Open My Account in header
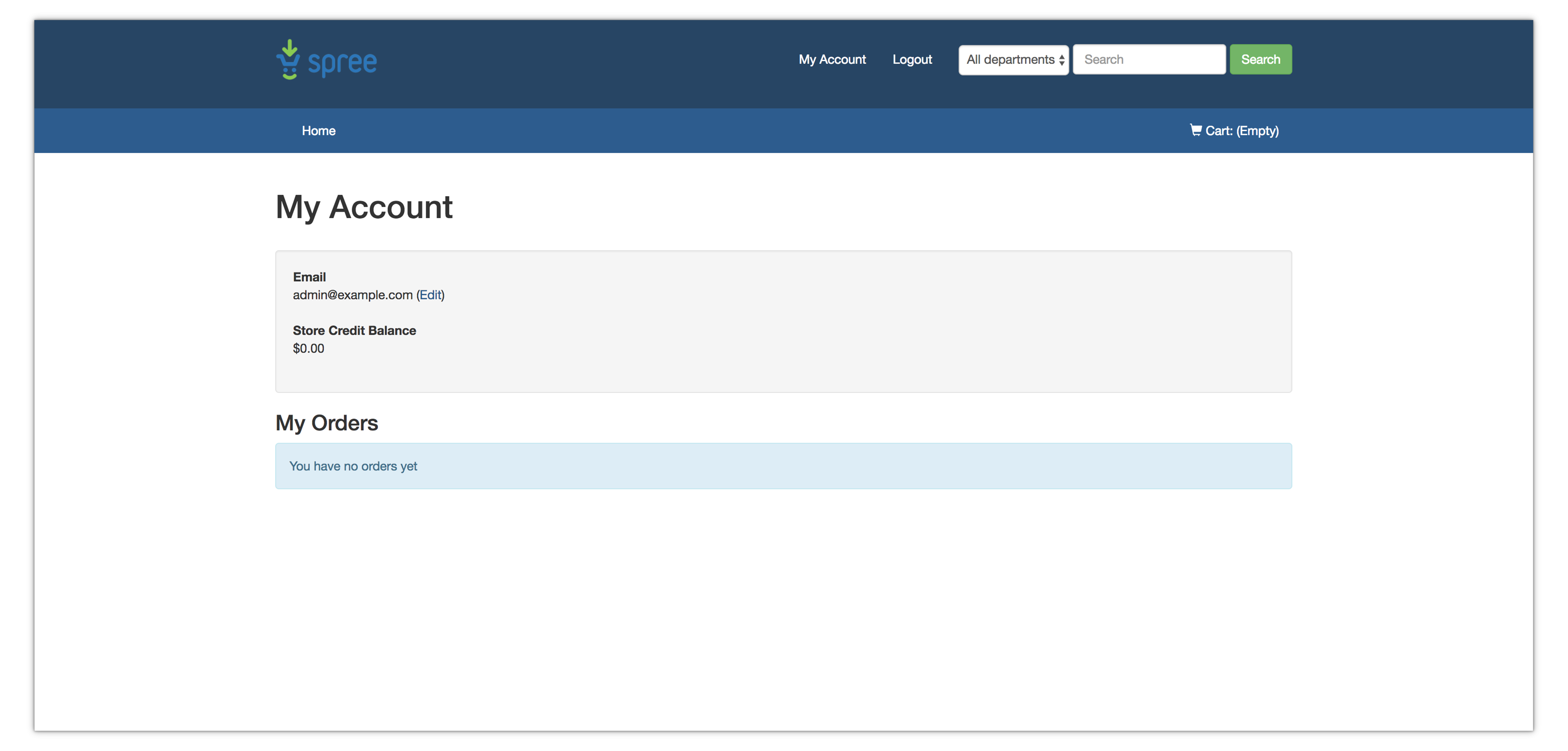Viewport: 1568px width, 751px height. 832,60
